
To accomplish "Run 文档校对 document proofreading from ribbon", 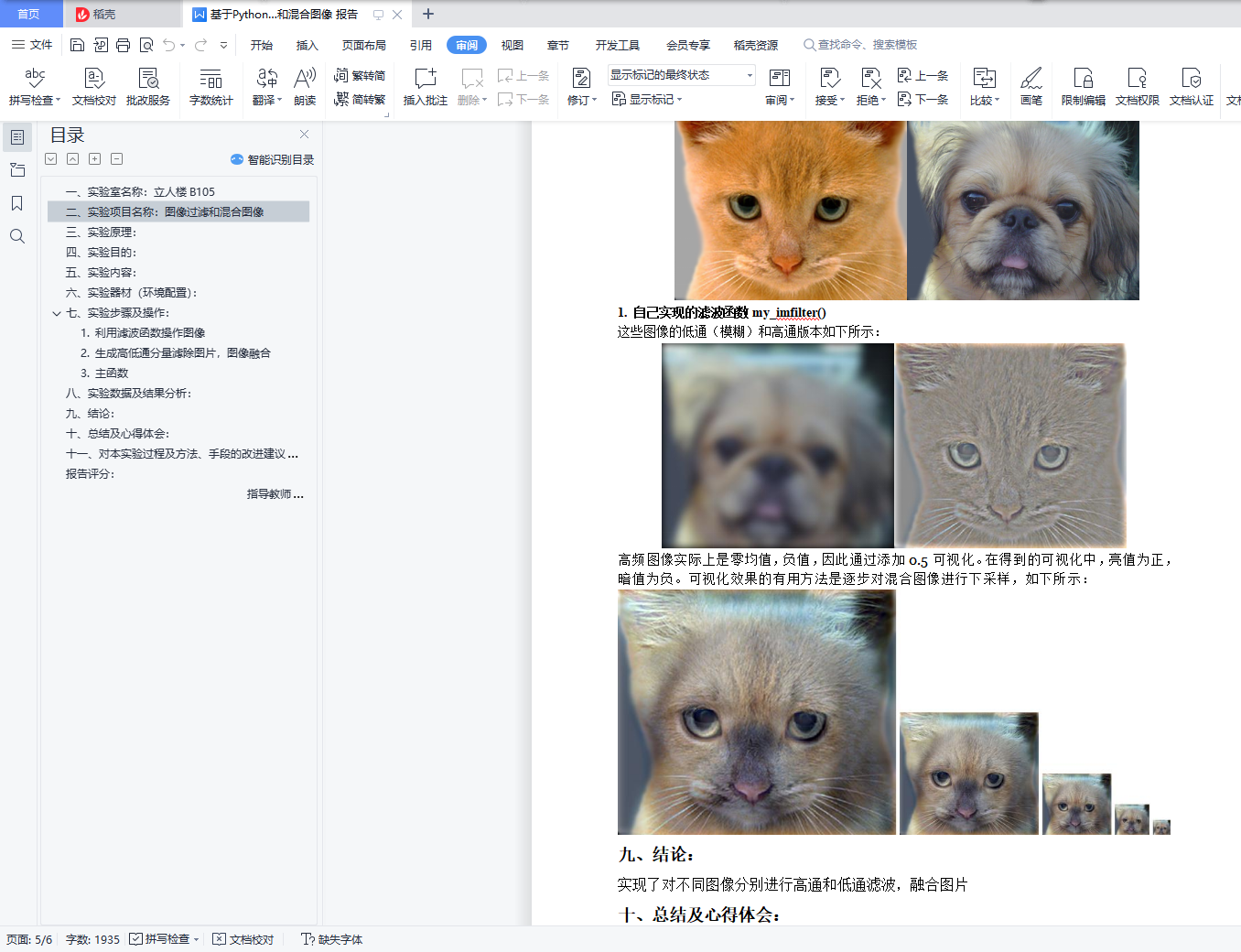I will (x=94, y=87).
